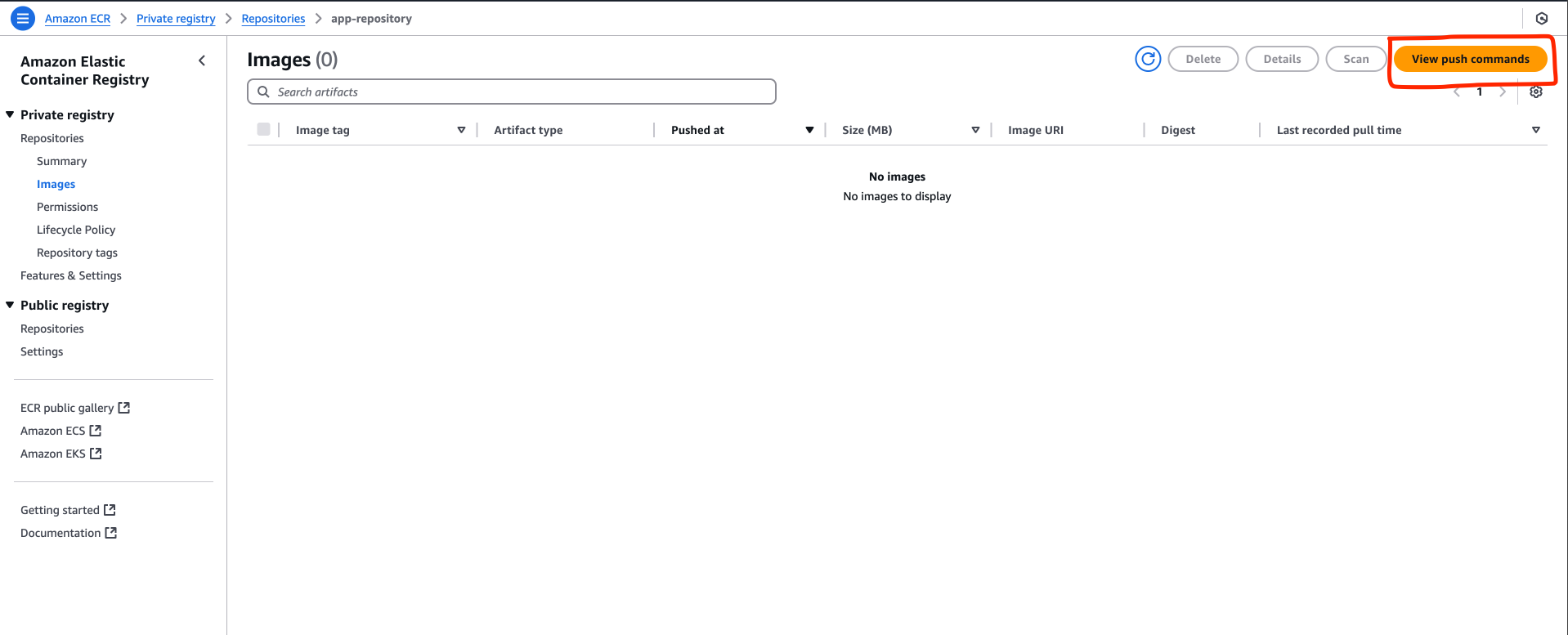The width and height of the screenshot is (1568, 635).
Task: Sort by Image tag column arrow
Action: click(x=461, y=130)
